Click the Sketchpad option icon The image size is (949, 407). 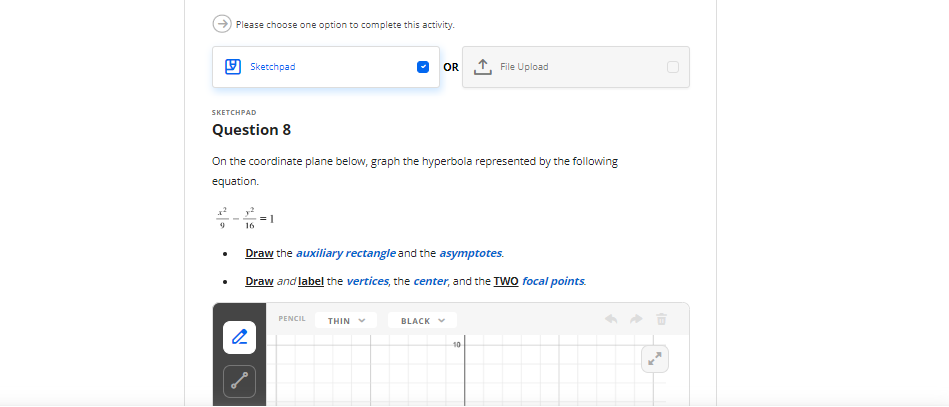(233, 67)
